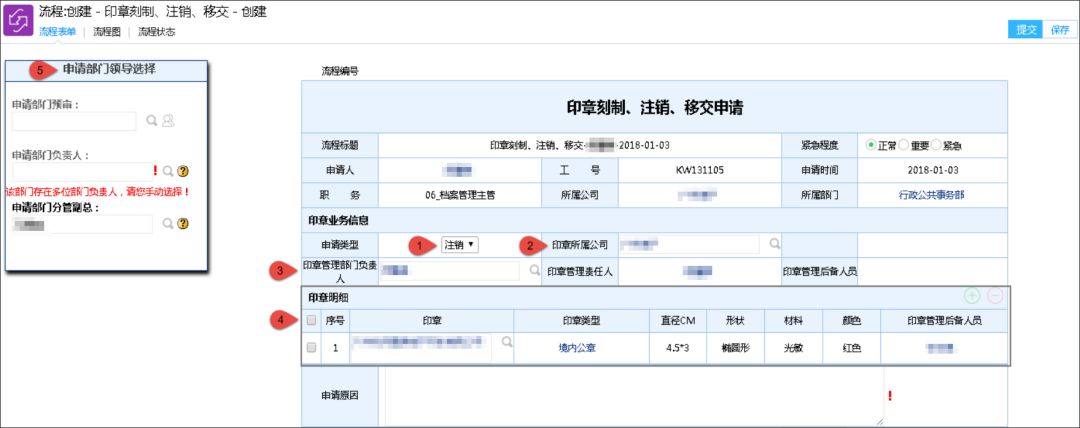This screenshot has width=1080, height=428.
Task: Click red minus icon to remove seal row
Action: (x=995, y=296)
